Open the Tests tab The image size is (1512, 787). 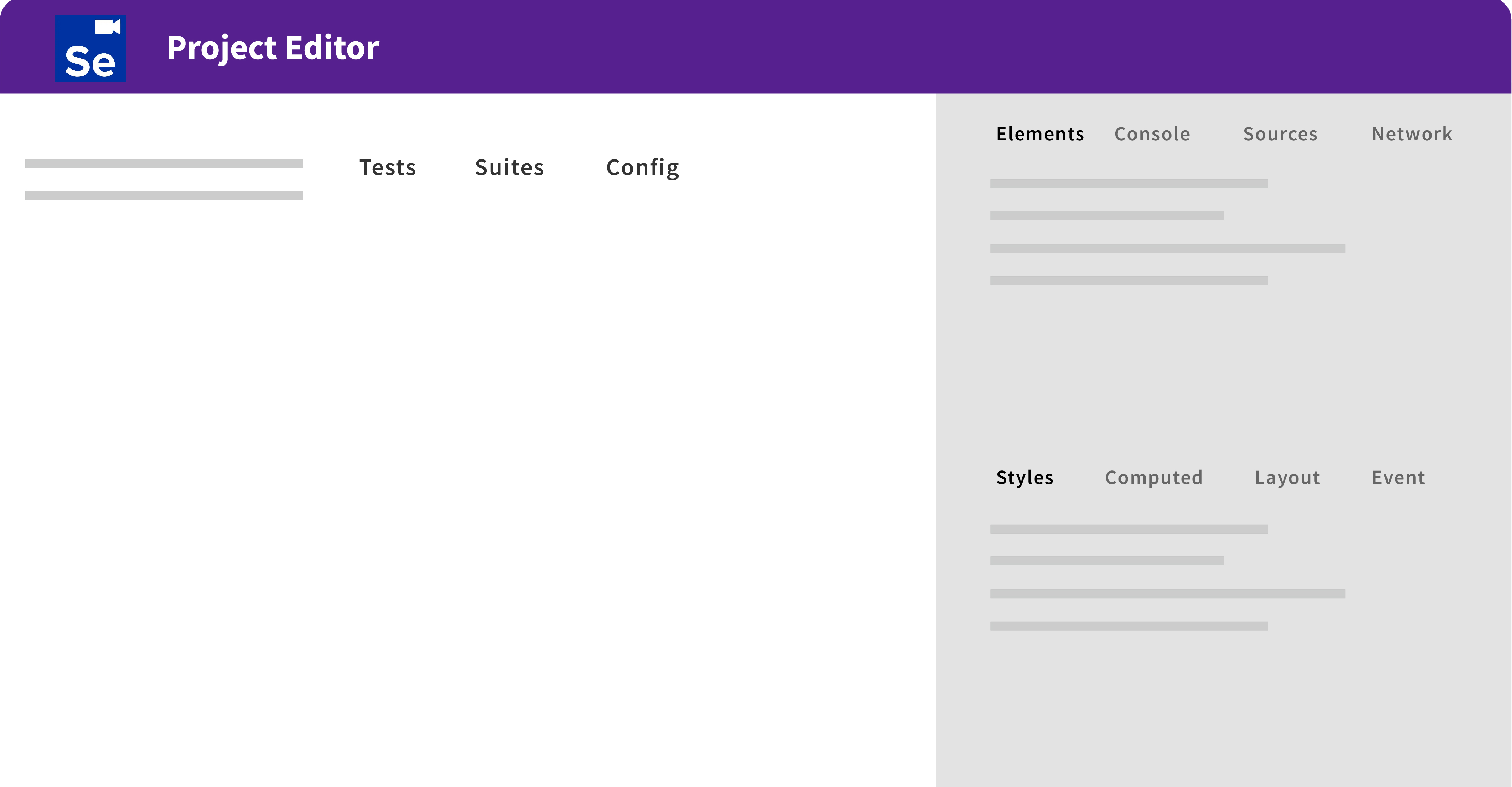pos(387,168)
